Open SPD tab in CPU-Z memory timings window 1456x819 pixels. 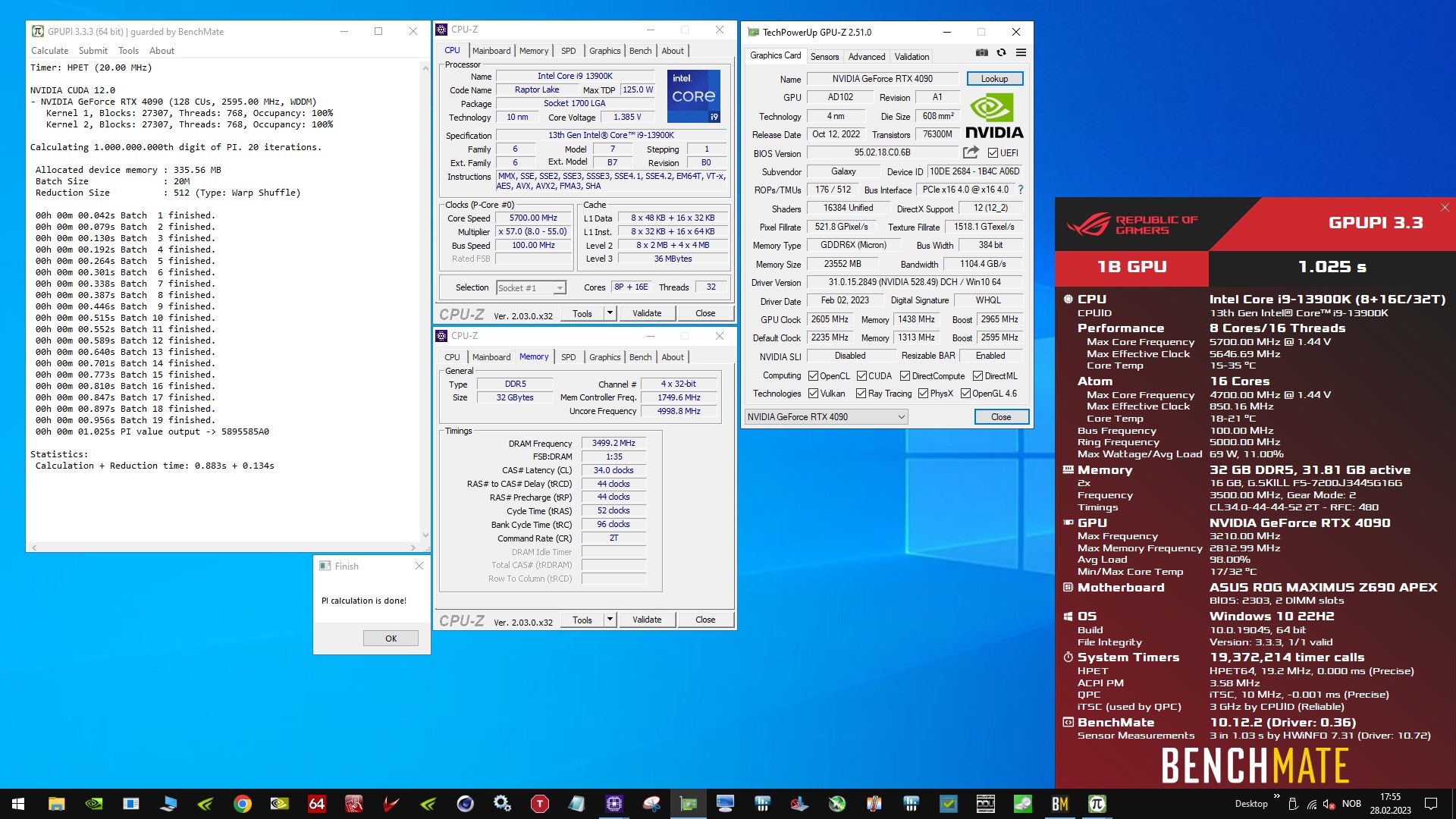569,357
